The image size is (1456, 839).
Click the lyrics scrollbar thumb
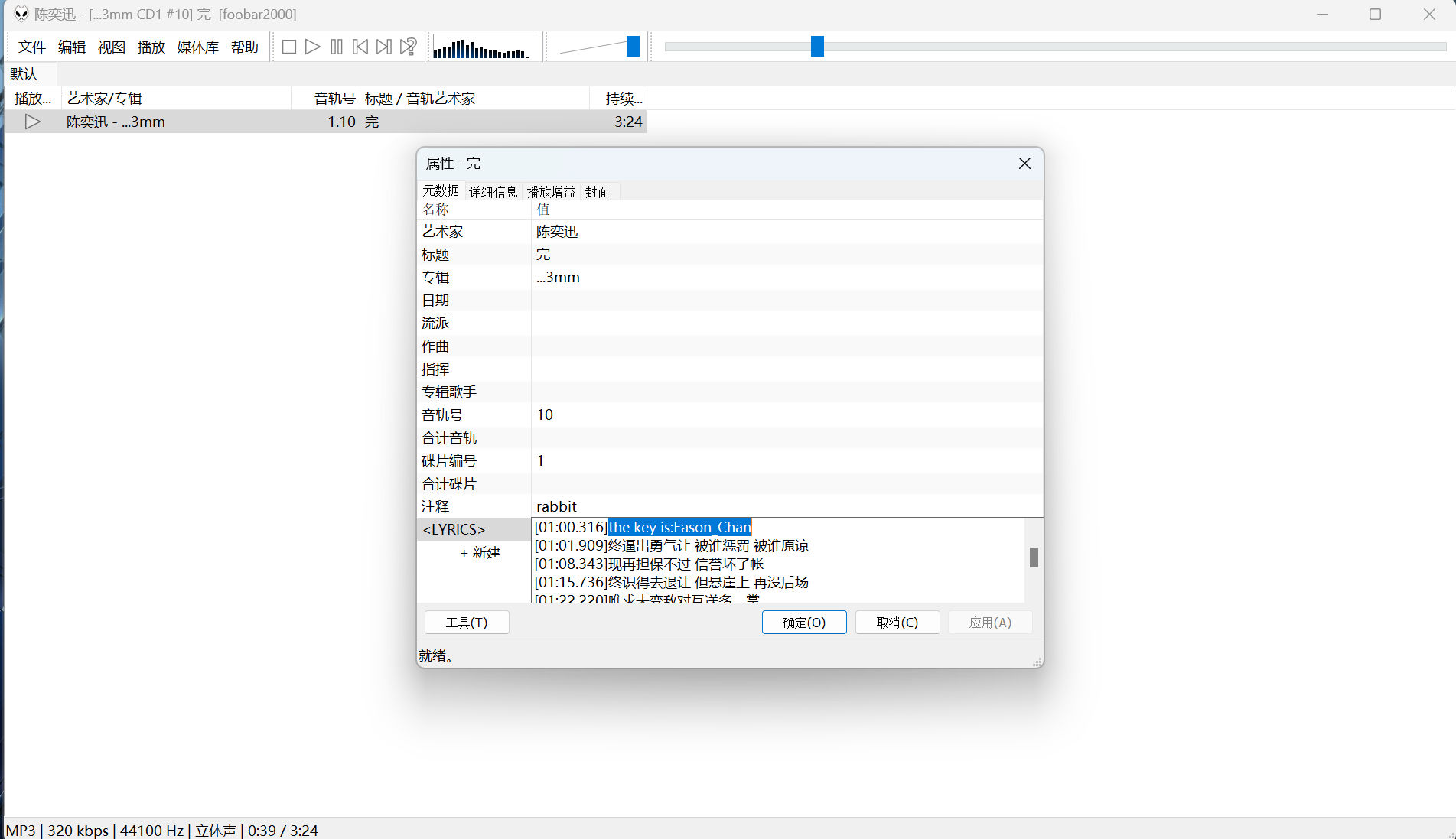1034,558
